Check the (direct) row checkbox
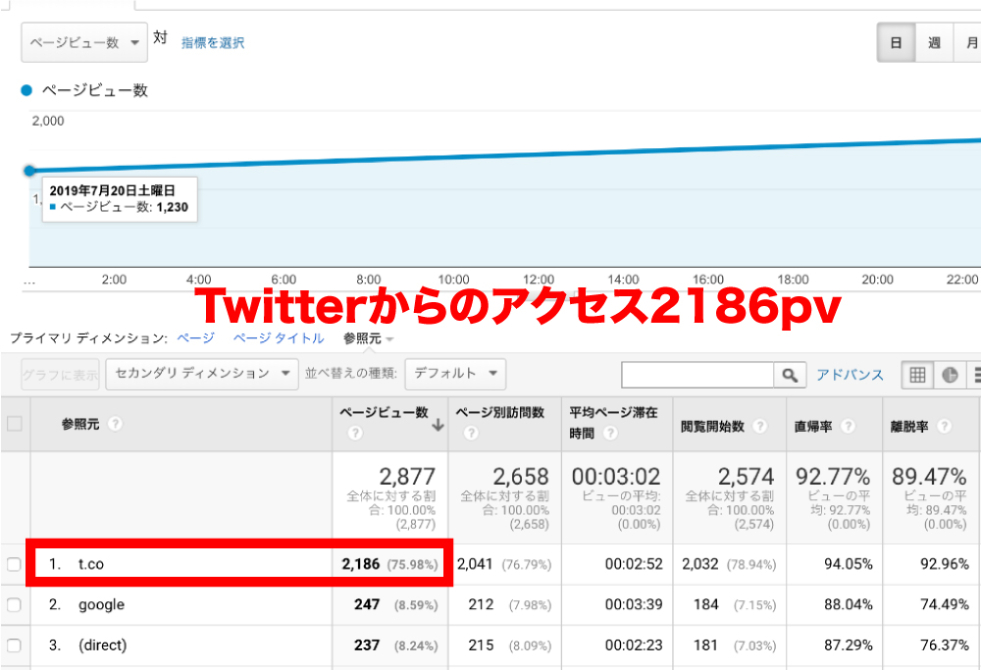The height and width of the screenshot is (670, 981). point(14,646)
